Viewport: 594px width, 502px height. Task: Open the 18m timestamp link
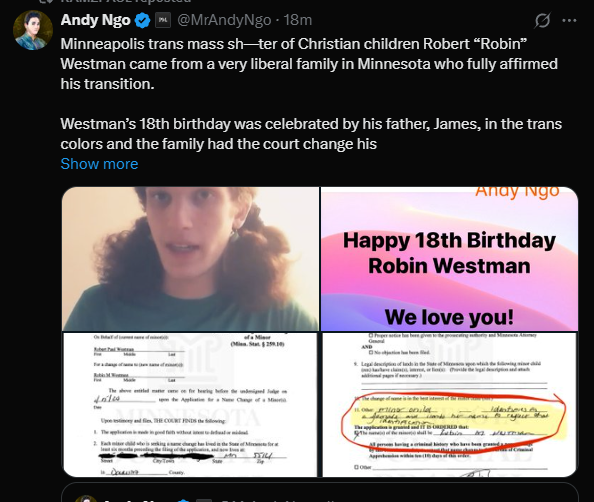click(298, 20)
